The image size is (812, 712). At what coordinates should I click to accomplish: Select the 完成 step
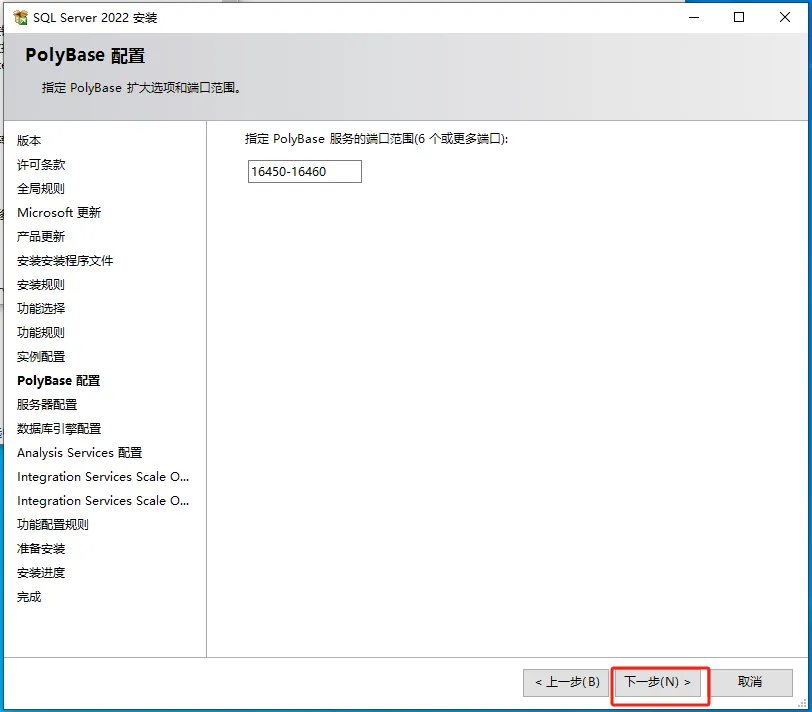[x=29, y=597]
